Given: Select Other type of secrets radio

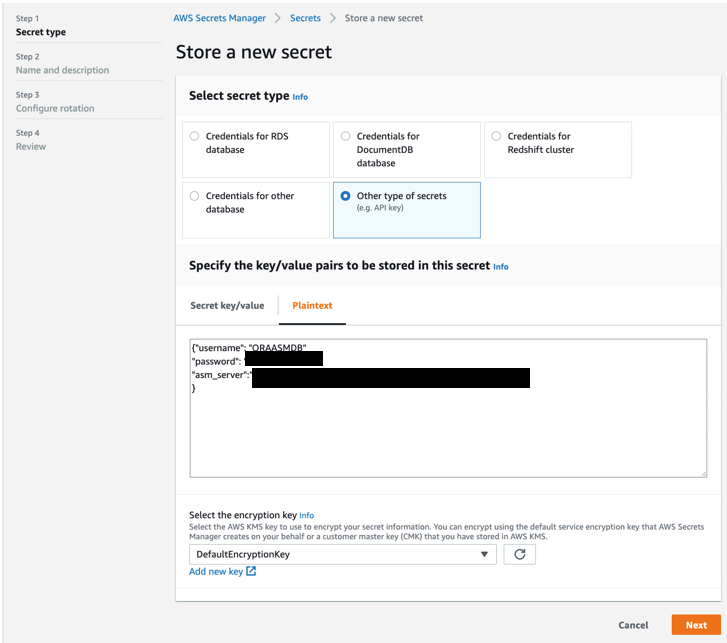Looking at the screenshot, I should pos(345,196).
